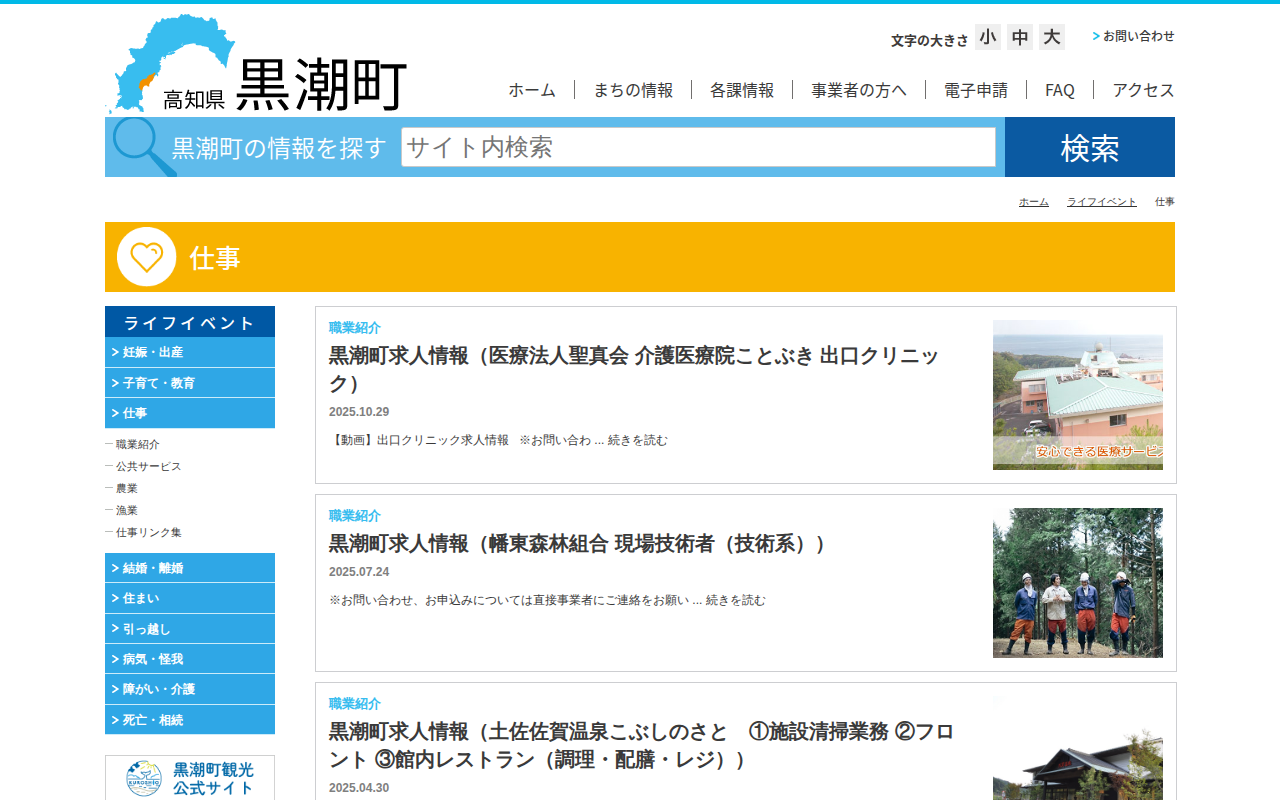Expand the 子育て・教育 sidebar category
Screen dimensions: 1280x800
point(190,383)
